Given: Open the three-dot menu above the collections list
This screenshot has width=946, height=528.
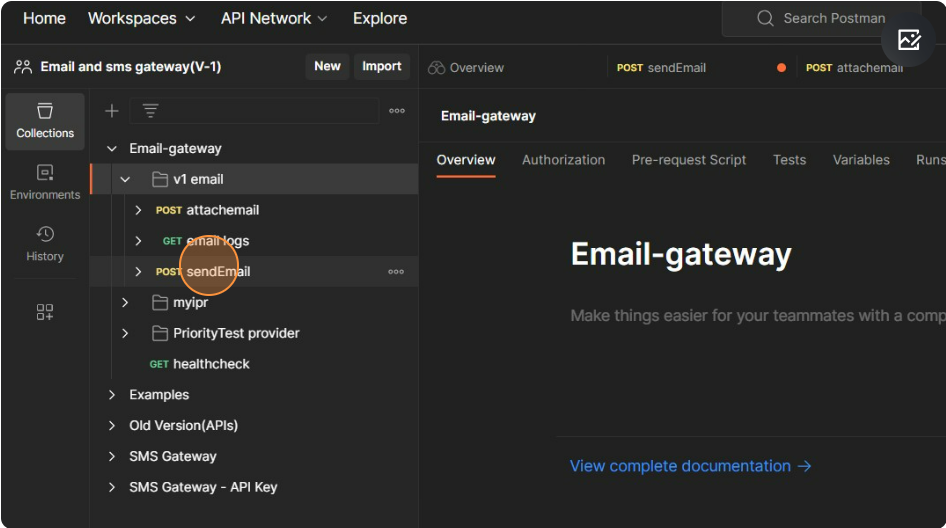Looking at the screenshot, I should (397, 111).
